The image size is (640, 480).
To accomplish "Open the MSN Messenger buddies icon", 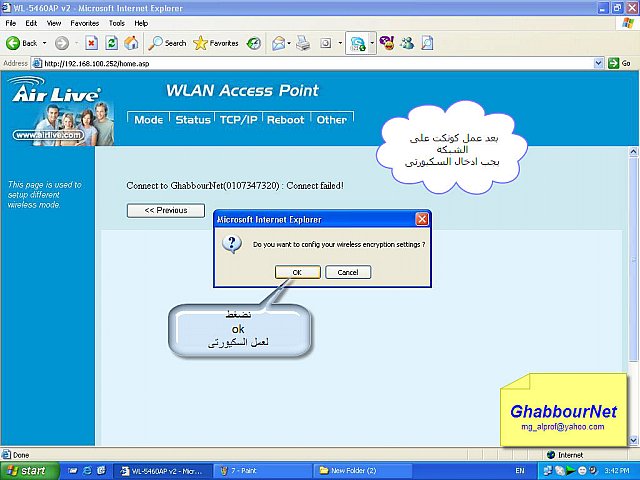I will (407, 43).
